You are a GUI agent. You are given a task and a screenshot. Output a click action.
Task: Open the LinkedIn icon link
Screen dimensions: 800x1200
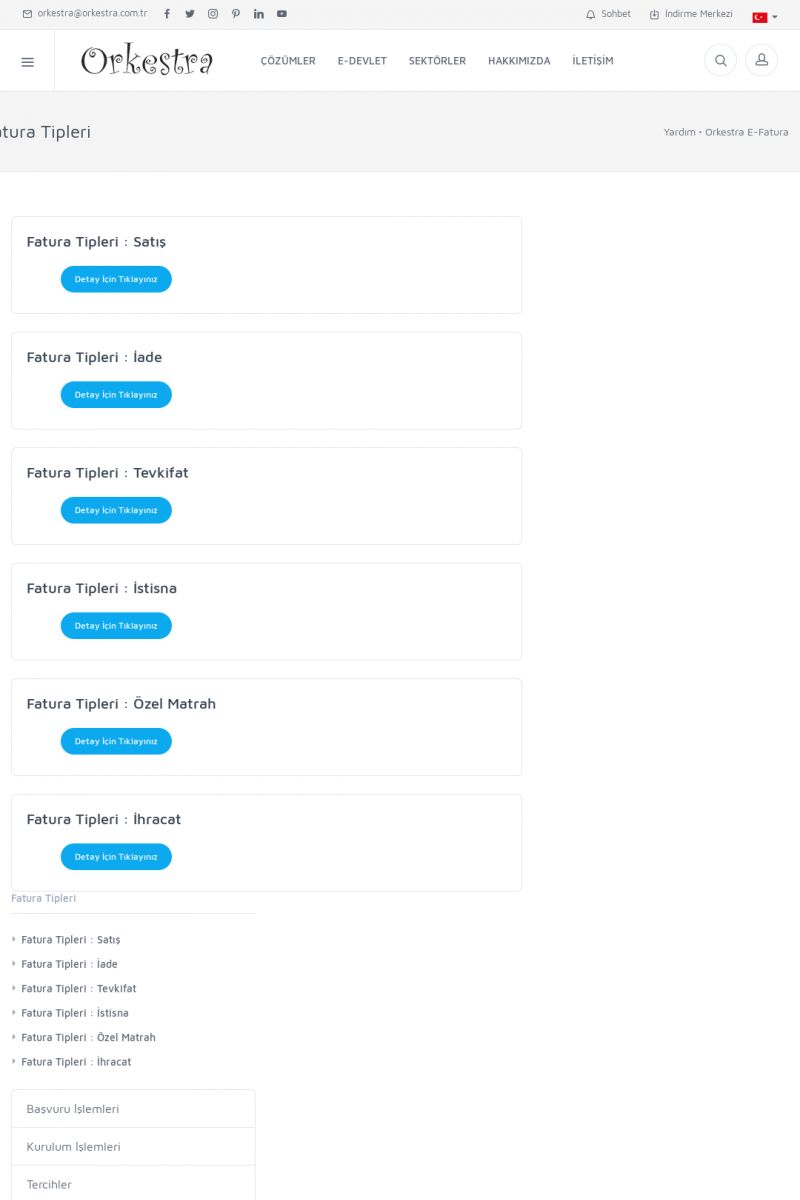click(x=259, y=14)
